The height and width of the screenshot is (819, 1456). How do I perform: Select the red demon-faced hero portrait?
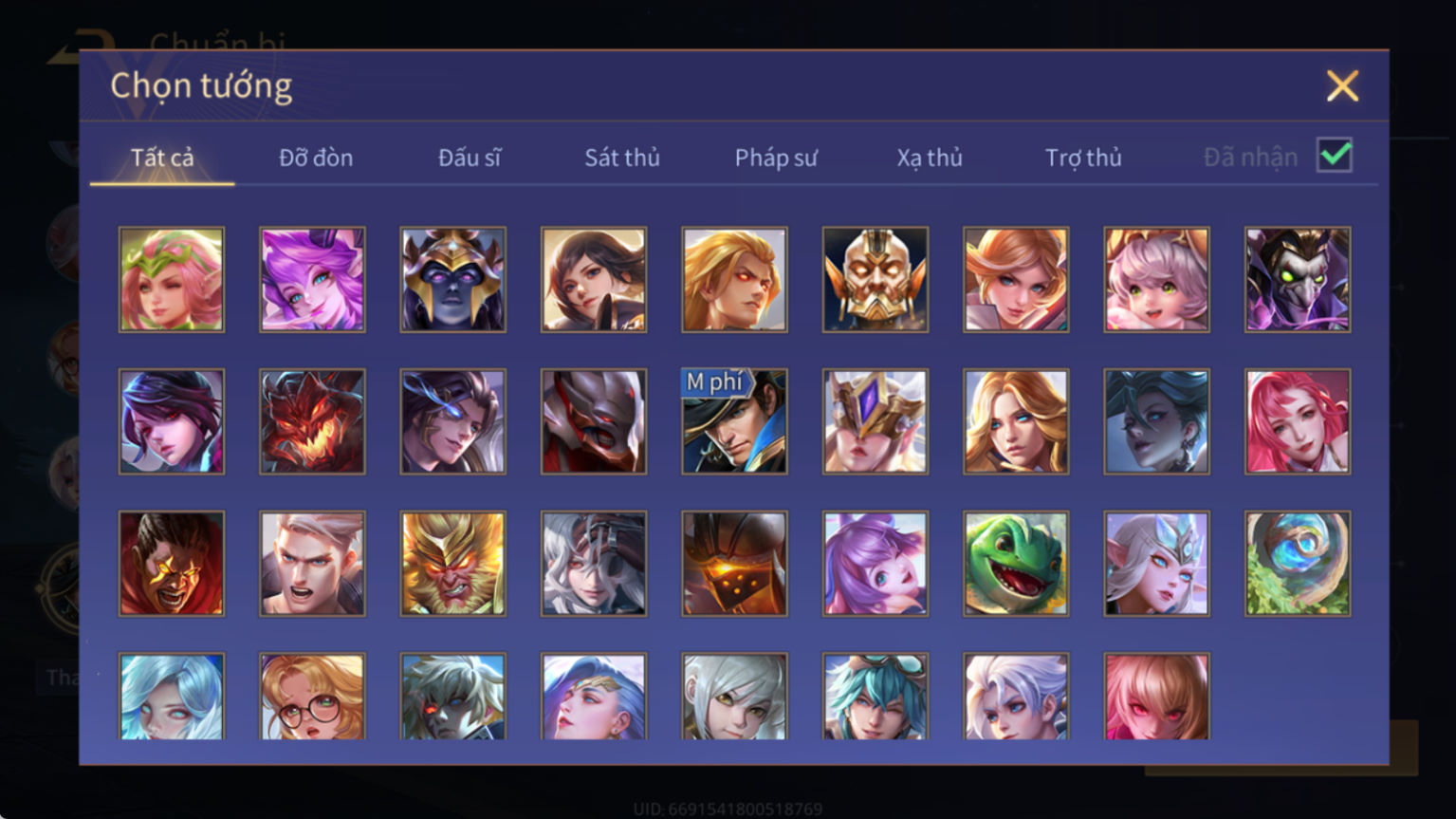312,421
